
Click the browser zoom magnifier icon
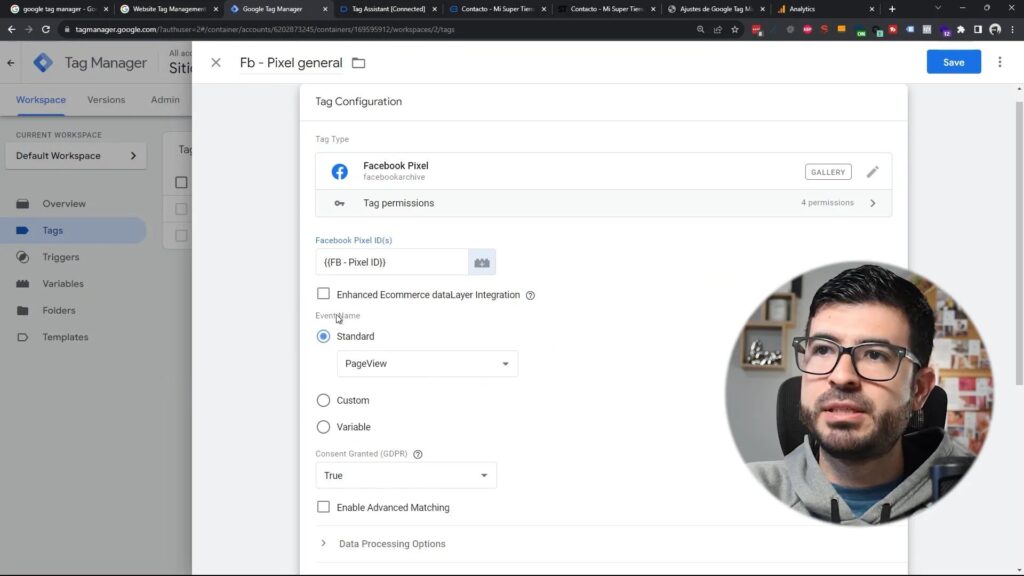click(700, 29)
